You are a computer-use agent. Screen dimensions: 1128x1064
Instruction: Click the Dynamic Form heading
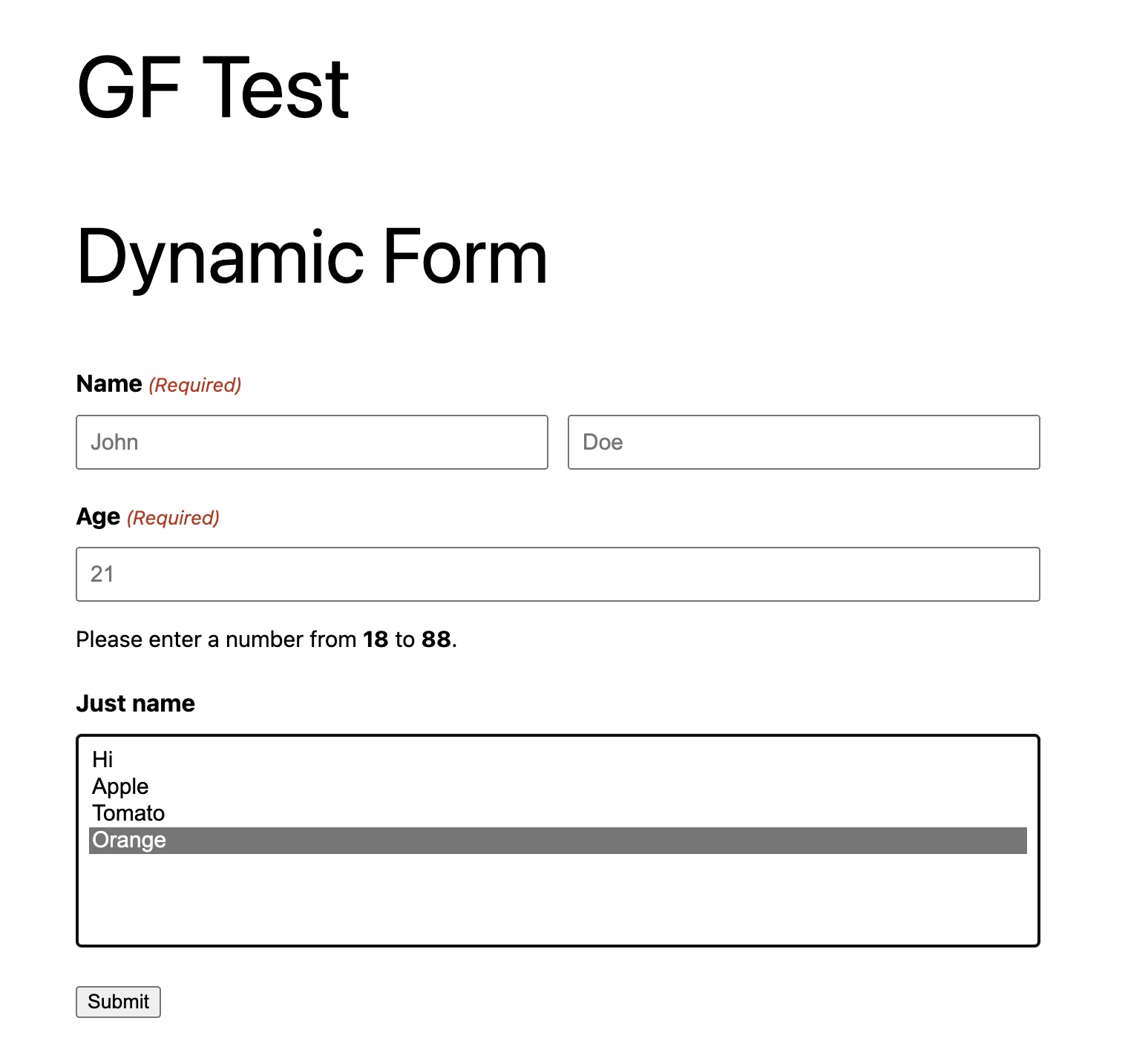click(x=312, y=258)
